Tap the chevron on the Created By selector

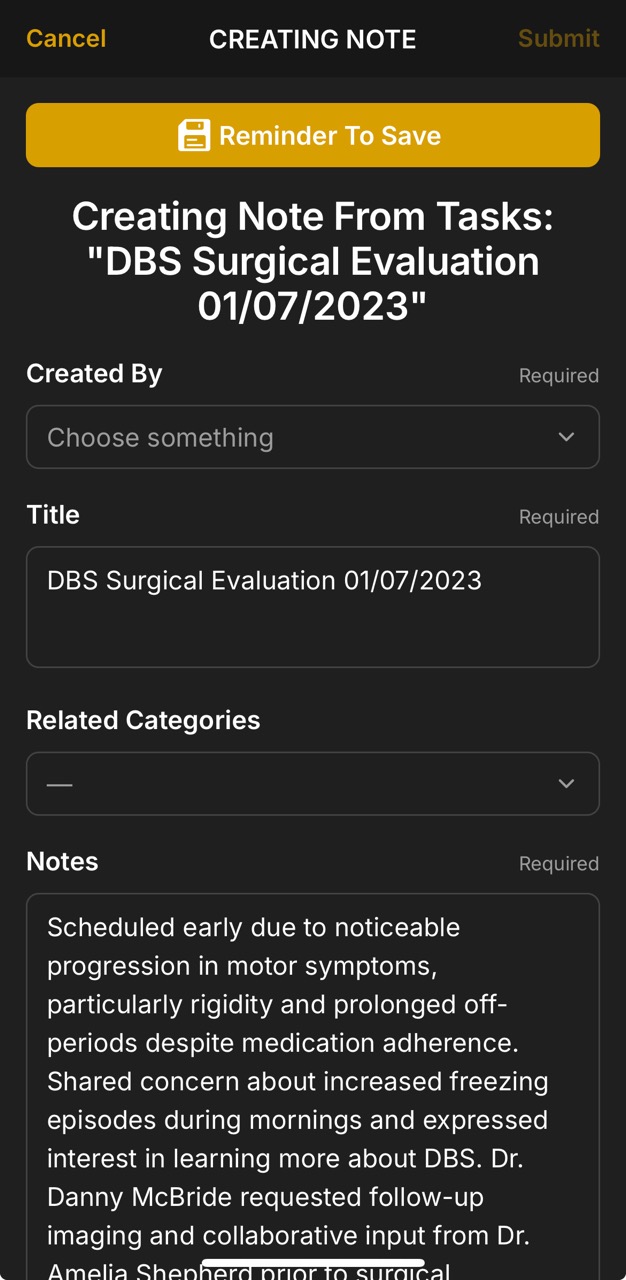[566, 437]
